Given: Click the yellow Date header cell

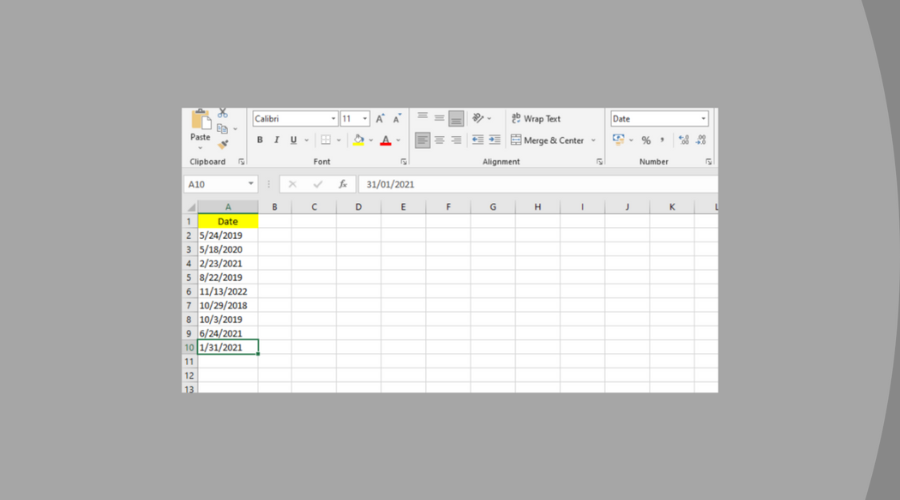Looking at the screenshot, I should [228, 222].
